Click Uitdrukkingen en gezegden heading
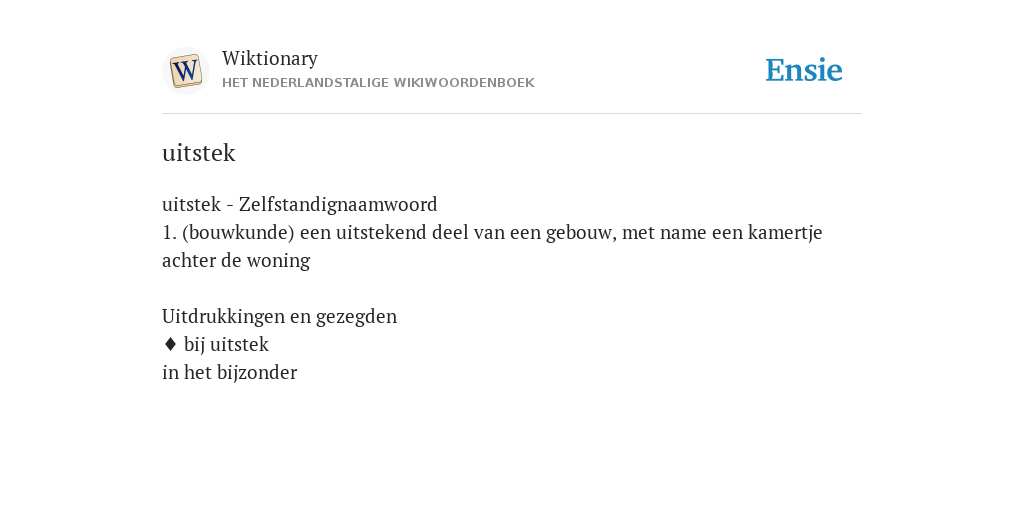 [280, 317]
